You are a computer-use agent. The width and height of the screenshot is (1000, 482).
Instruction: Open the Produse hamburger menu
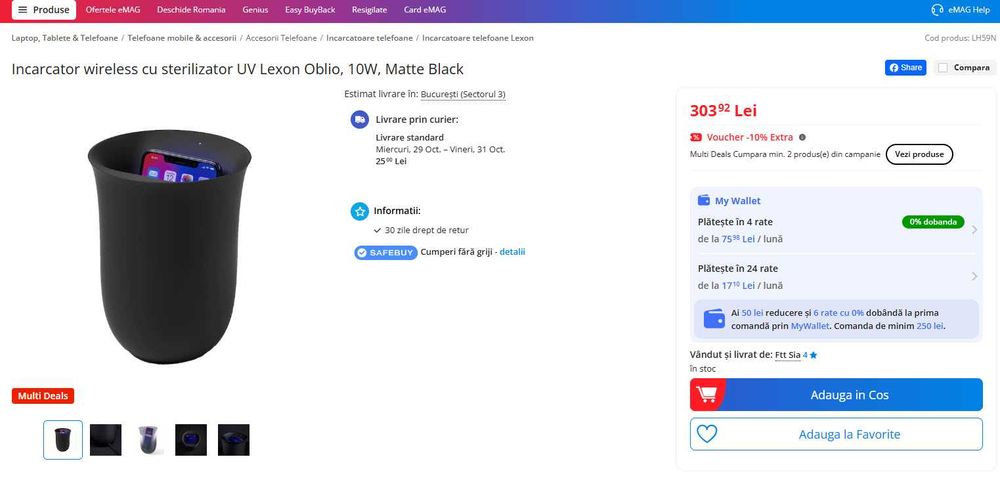43,10
